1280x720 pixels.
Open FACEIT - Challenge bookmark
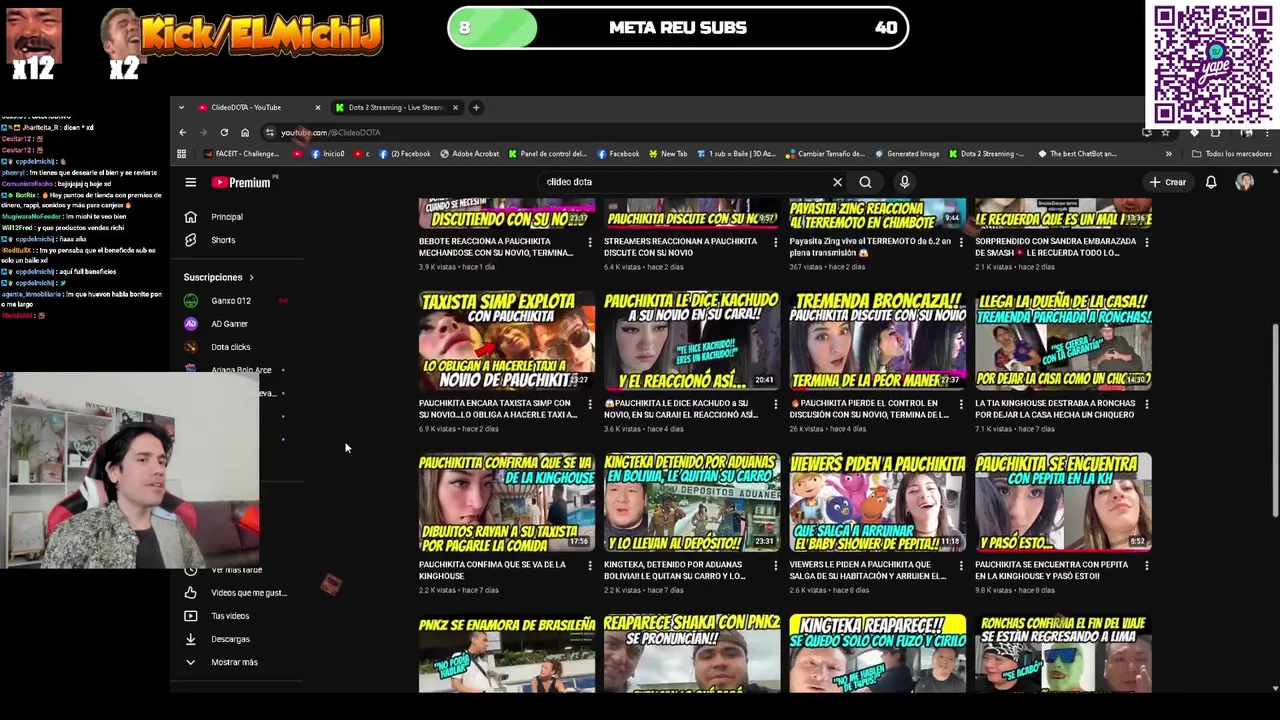tap(241, 154)
